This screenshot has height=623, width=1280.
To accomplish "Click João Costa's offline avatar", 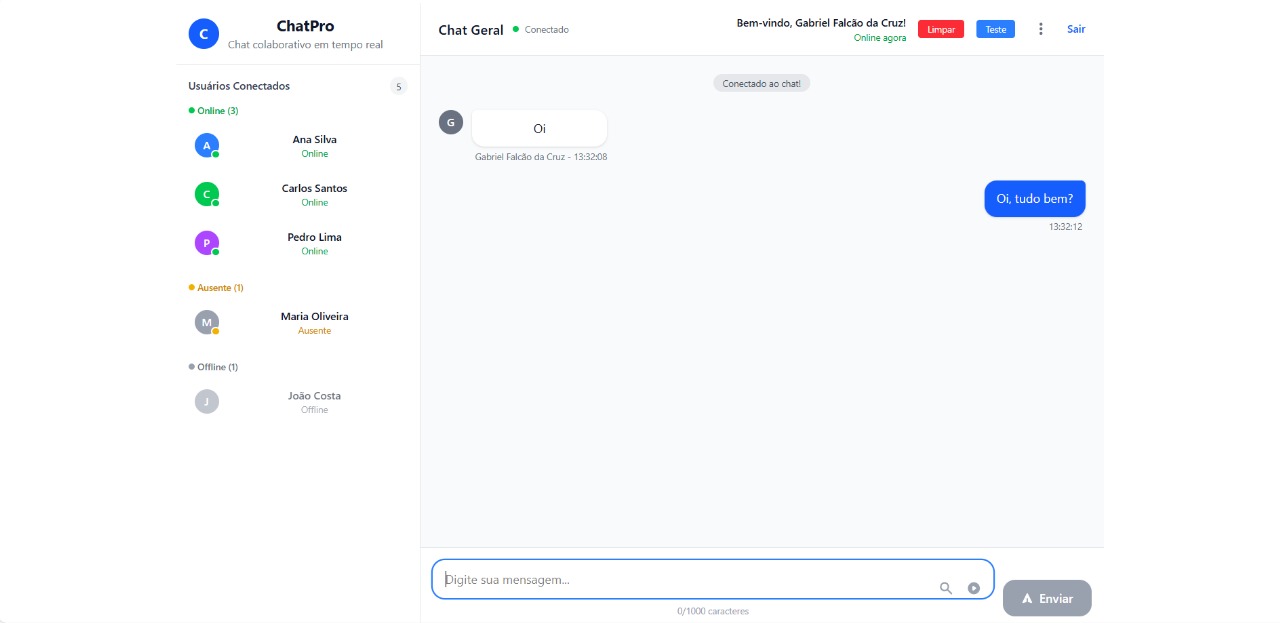I will (x=207, y=402).
